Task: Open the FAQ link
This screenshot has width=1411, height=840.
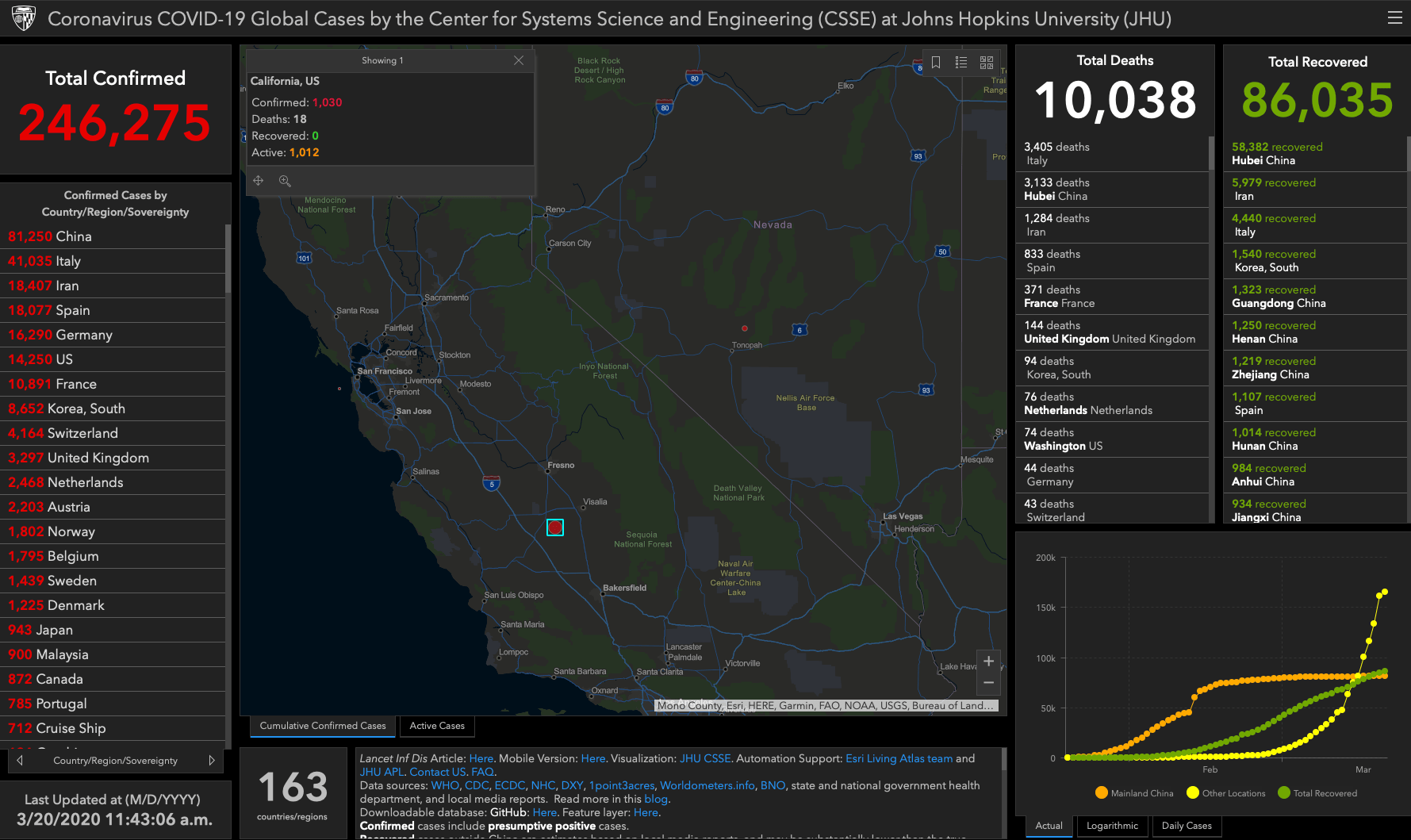Action: click(482, 772)
